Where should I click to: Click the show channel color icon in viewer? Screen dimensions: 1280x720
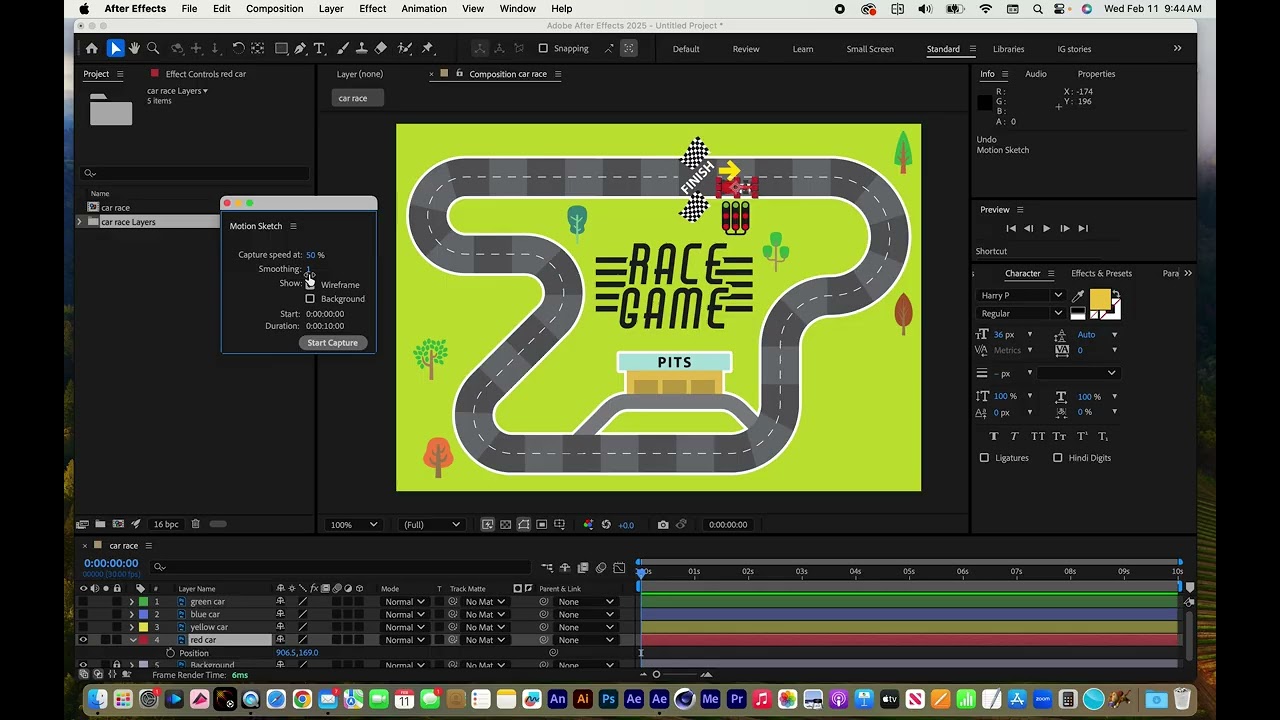pos(588,524)
